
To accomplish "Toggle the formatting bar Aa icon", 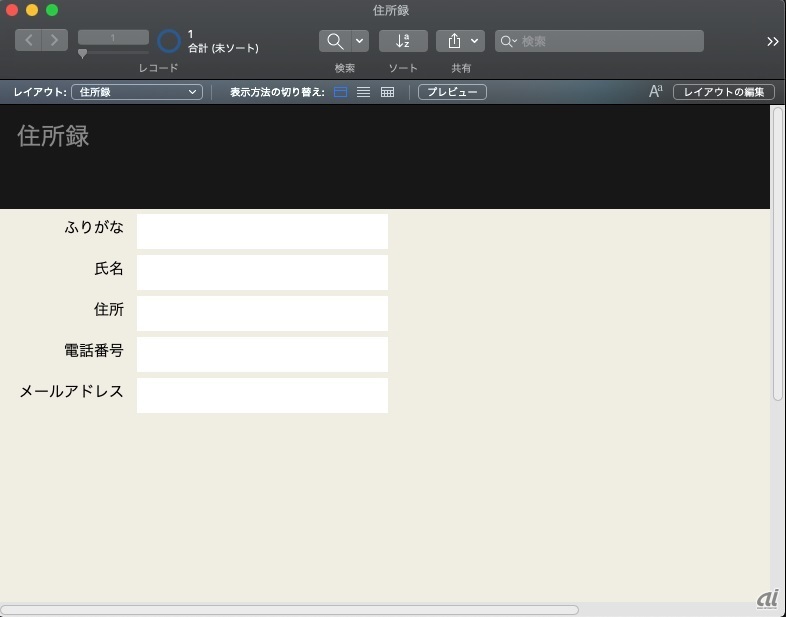I will (656, 92).
